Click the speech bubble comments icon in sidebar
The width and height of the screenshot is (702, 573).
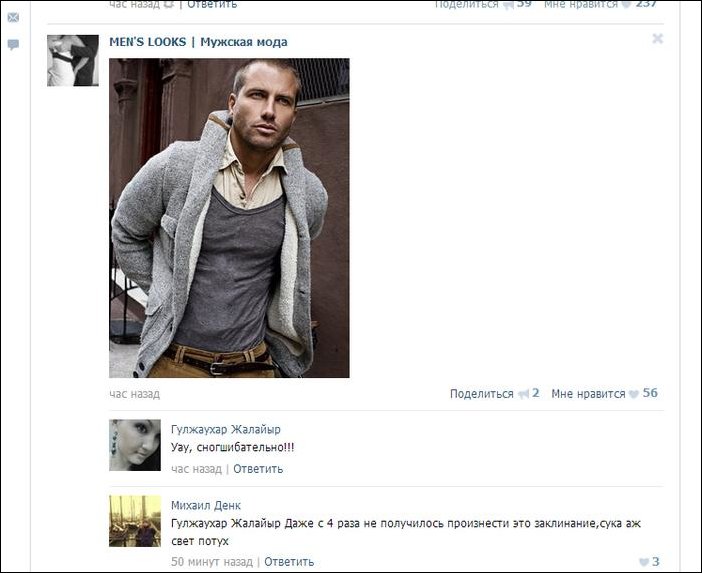[x=13, y=44]
